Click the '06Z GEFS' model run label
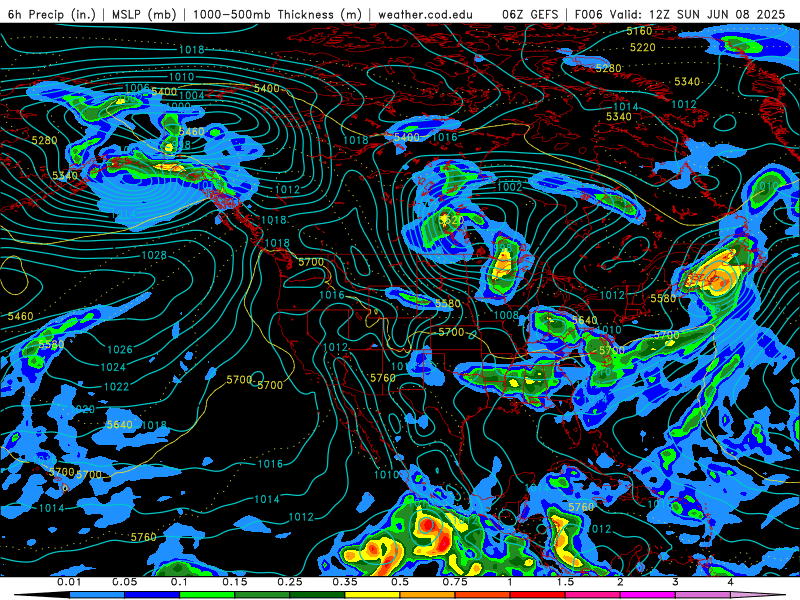Screen dimensions: 800x600 click(x=530, y=14)
